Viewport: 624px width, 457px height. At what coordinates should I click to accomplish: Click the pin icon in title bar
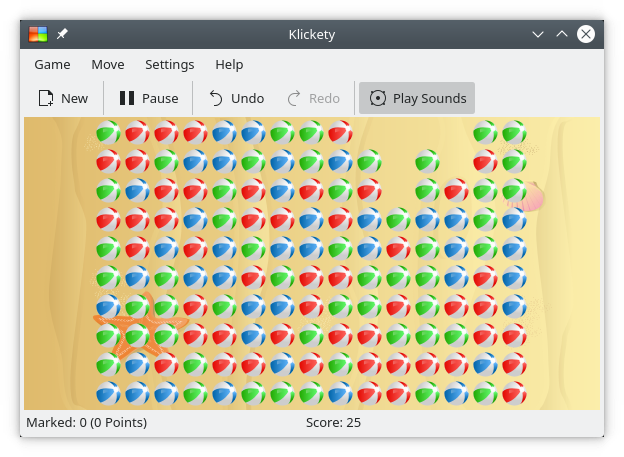[x=62, y=34]
